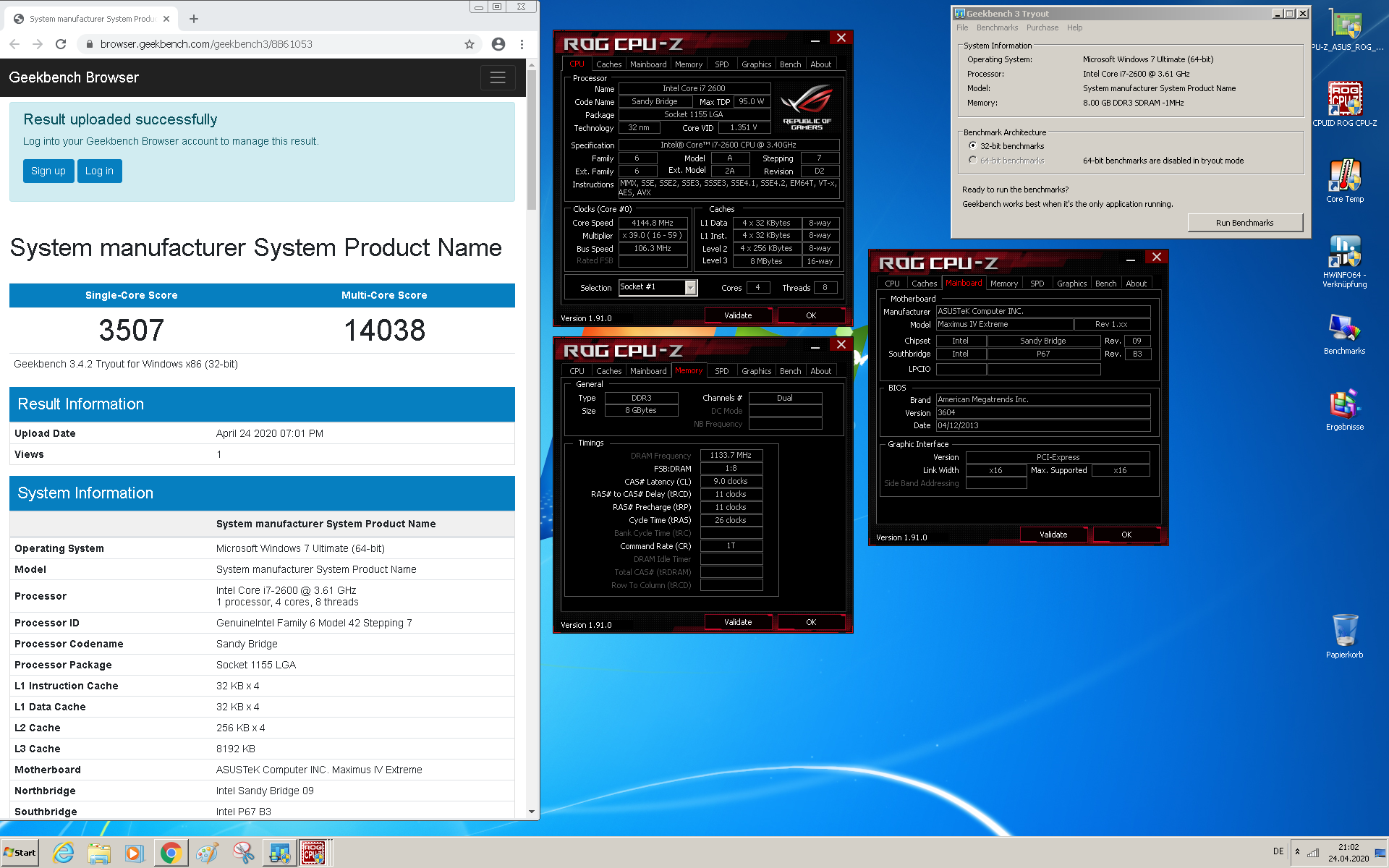Reload the Geekbench browser page
This screenshot has width=1389, height=868.
[x=61, y=44]
